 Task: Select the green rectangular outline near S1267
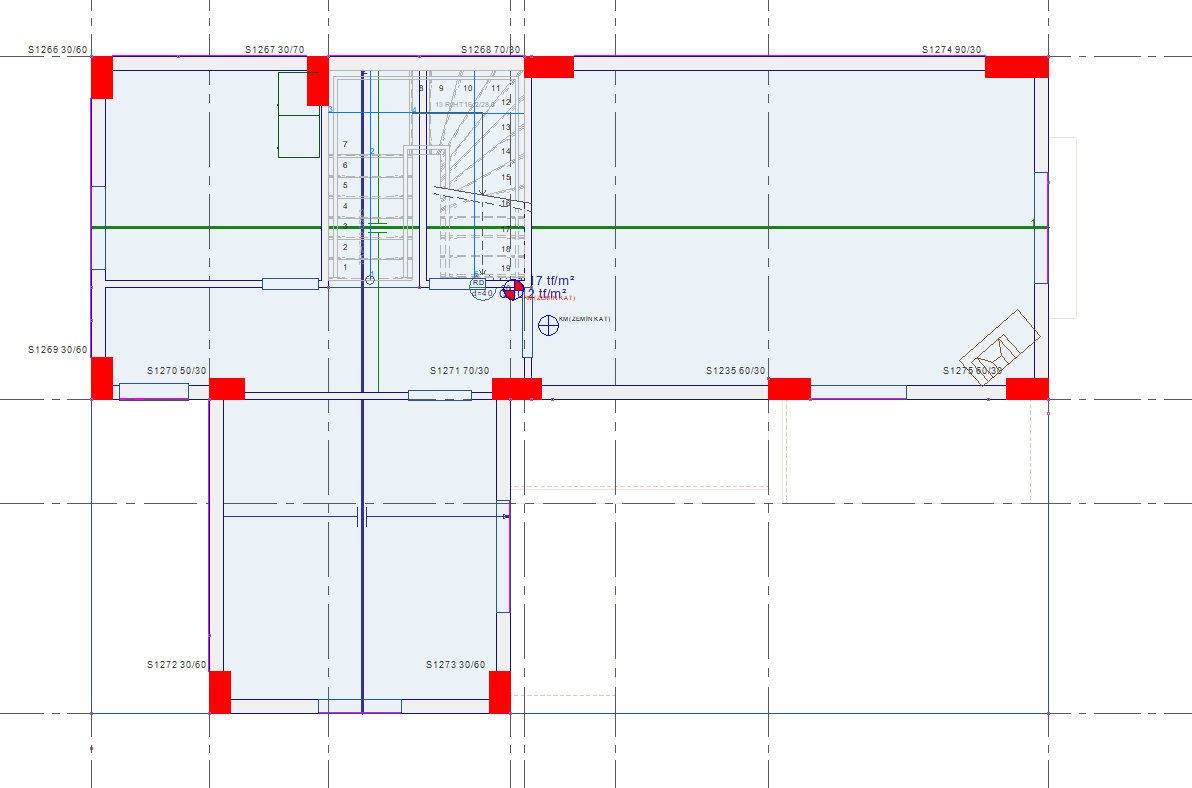299,115
